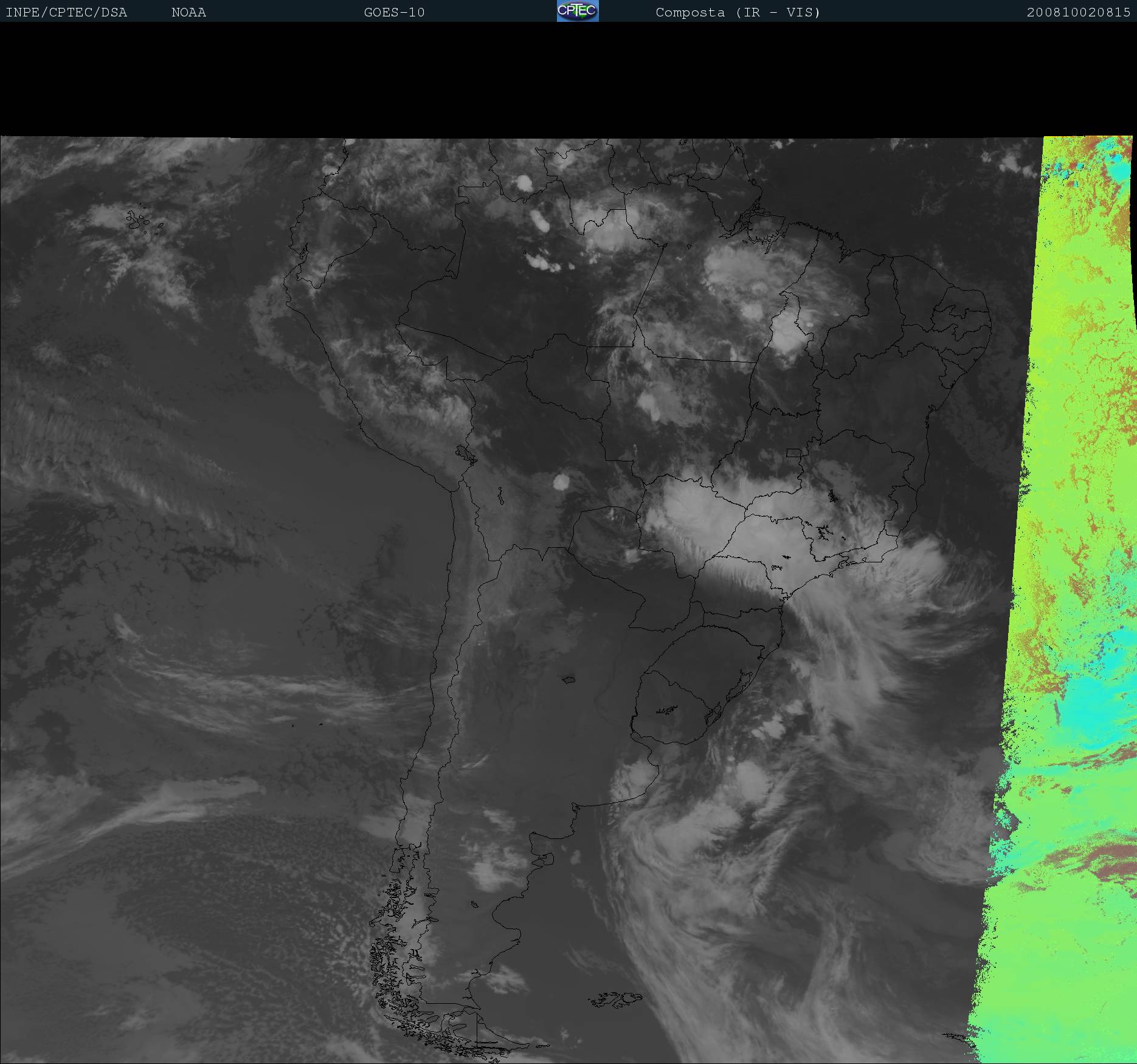Click the Lagoa dos Patos lagoon outline
The image size is (1137, 1064).
coord(743,680)
